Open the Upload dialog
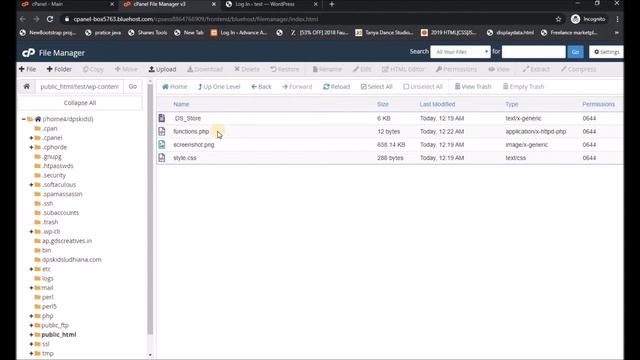This screenshot has width=640, height=360. (x=162, y=69)
